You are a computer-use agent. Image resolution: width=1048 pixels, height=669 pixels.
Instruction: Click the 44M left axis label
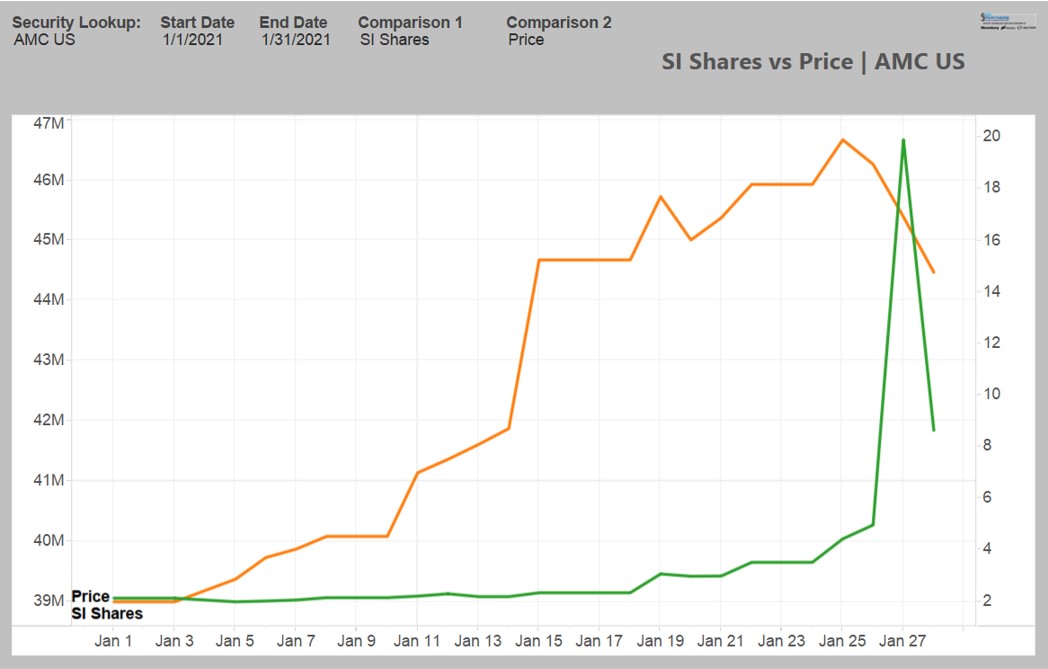(x=49, y=299)
